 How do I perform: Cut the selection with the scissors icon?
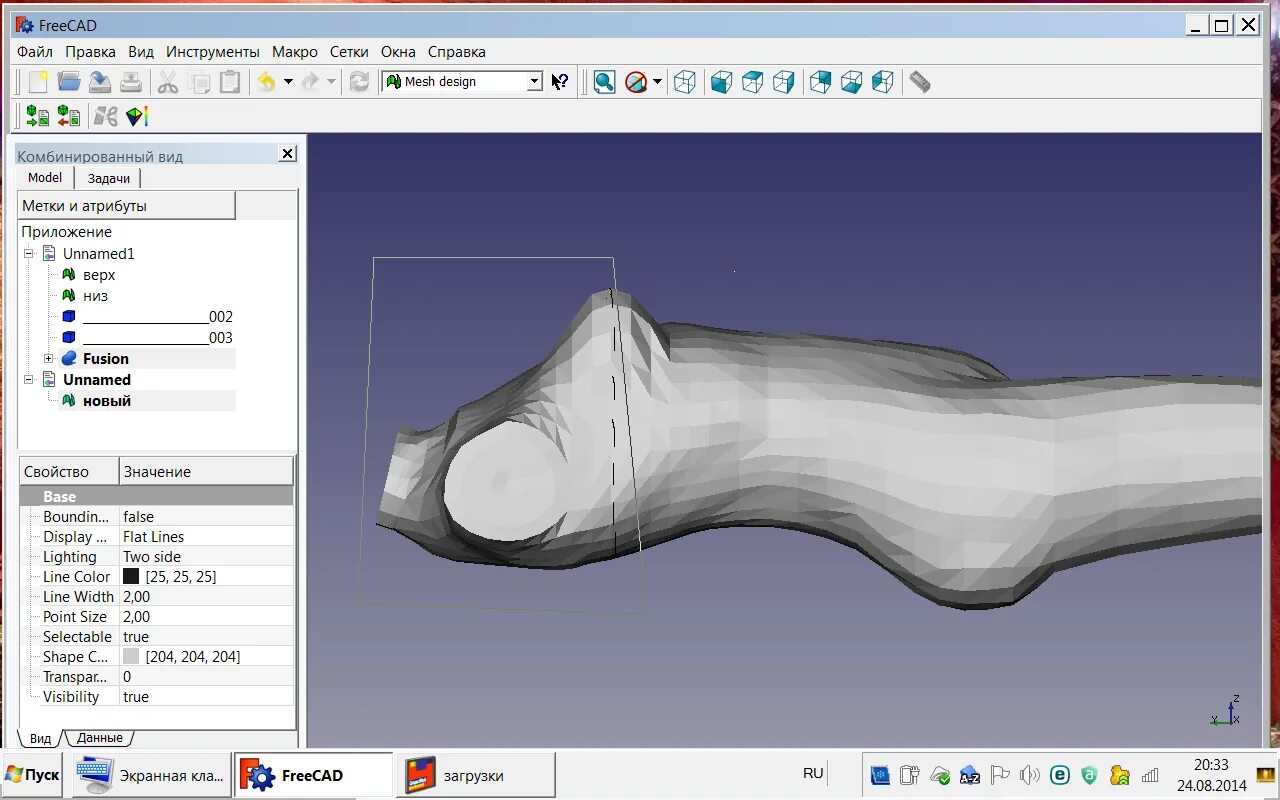tap(168, 82)
